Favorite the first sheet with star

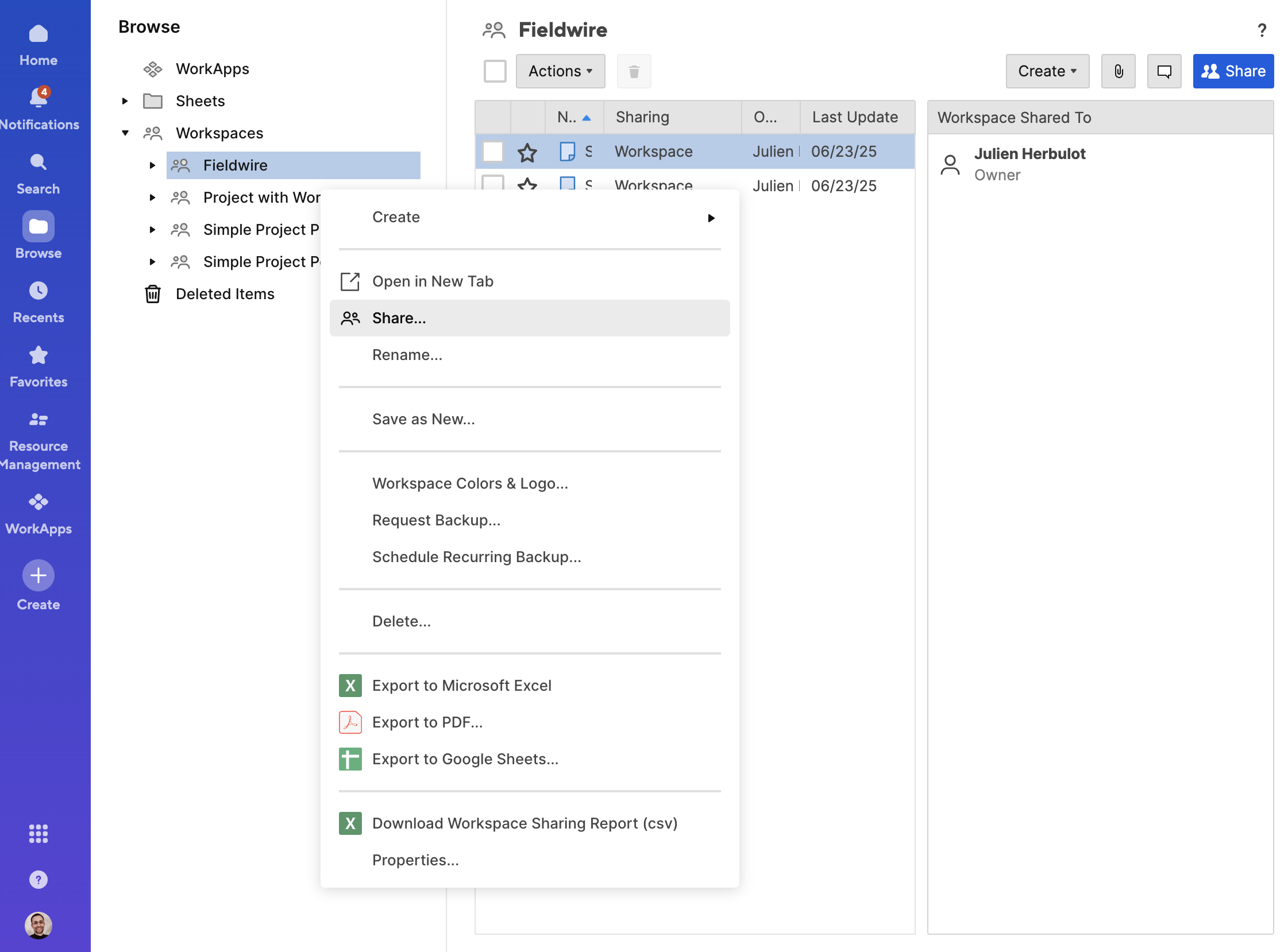(527, 152)
